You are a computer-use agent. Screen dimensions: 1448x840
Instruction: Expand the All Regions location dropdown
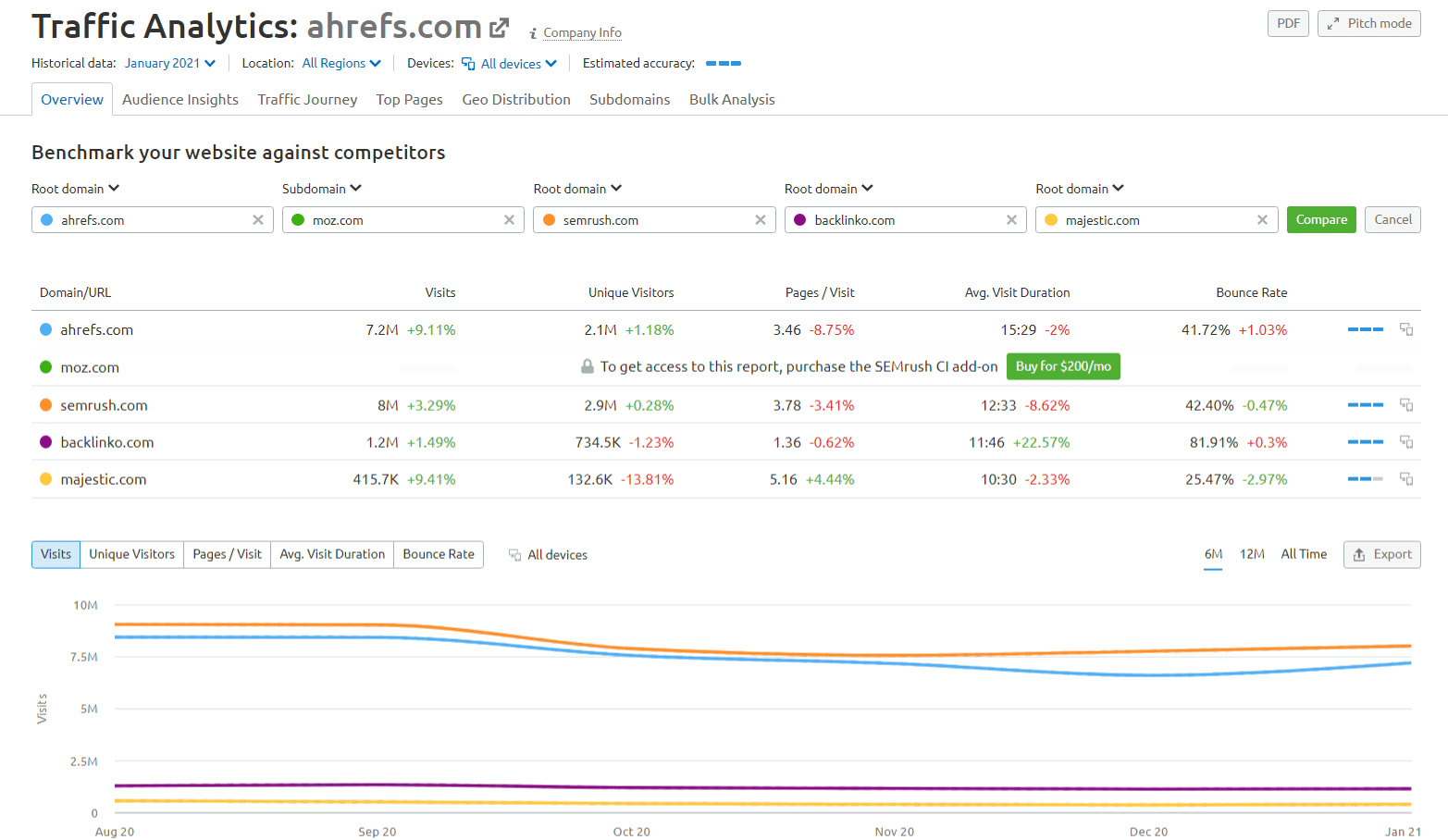click(x=341, y=64)
